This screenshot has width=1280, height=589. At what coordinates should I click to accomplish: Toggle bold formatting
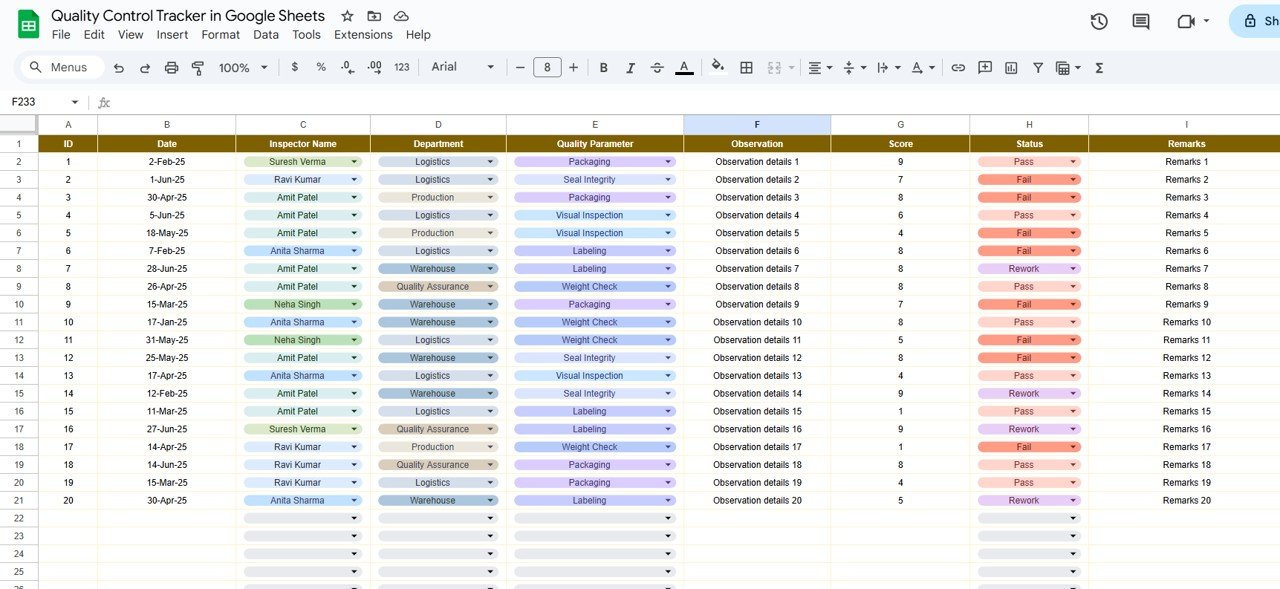tap(603, 67)
